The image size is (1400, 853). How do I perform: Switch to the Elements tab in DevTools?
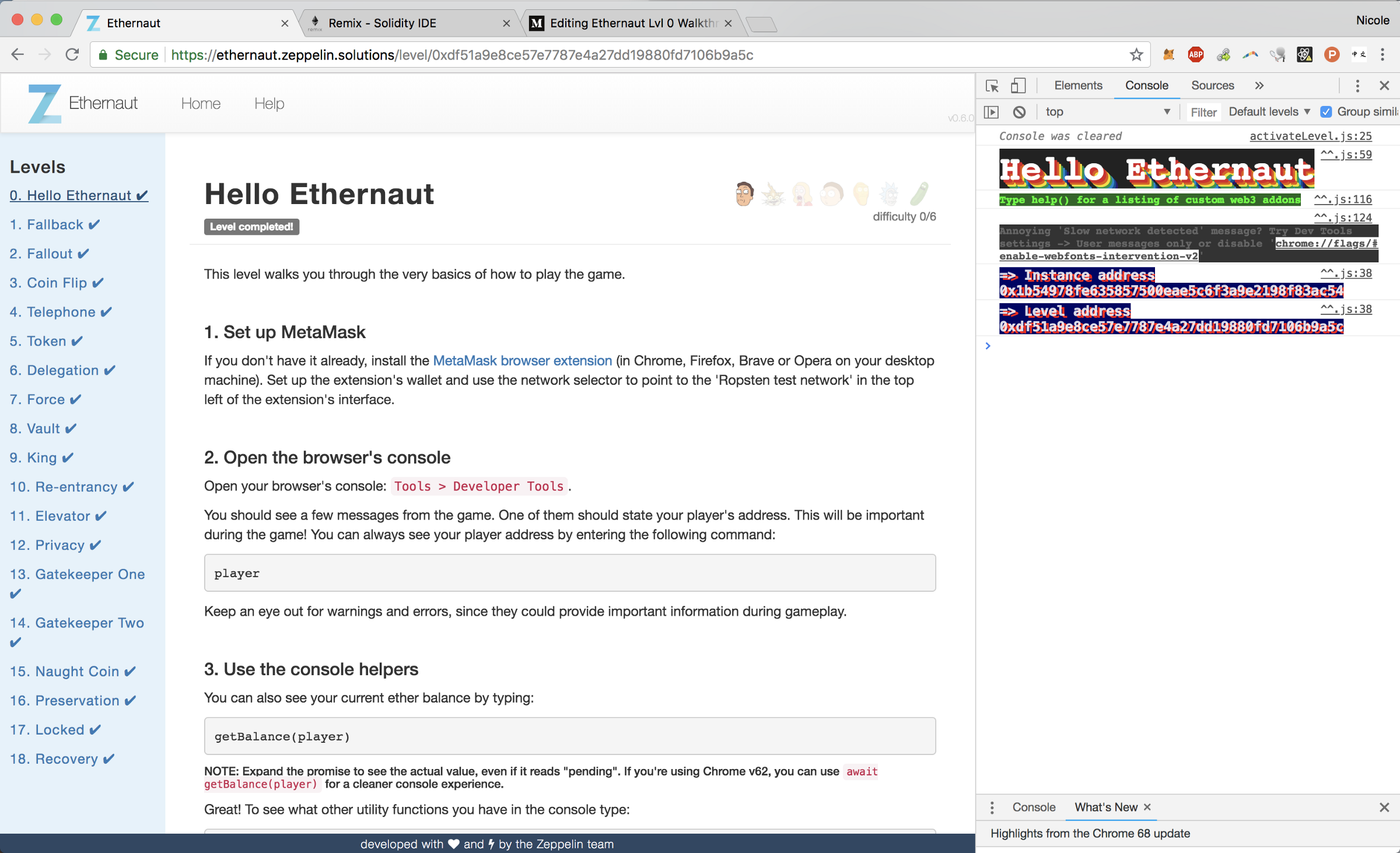(x=1078, y=86)
